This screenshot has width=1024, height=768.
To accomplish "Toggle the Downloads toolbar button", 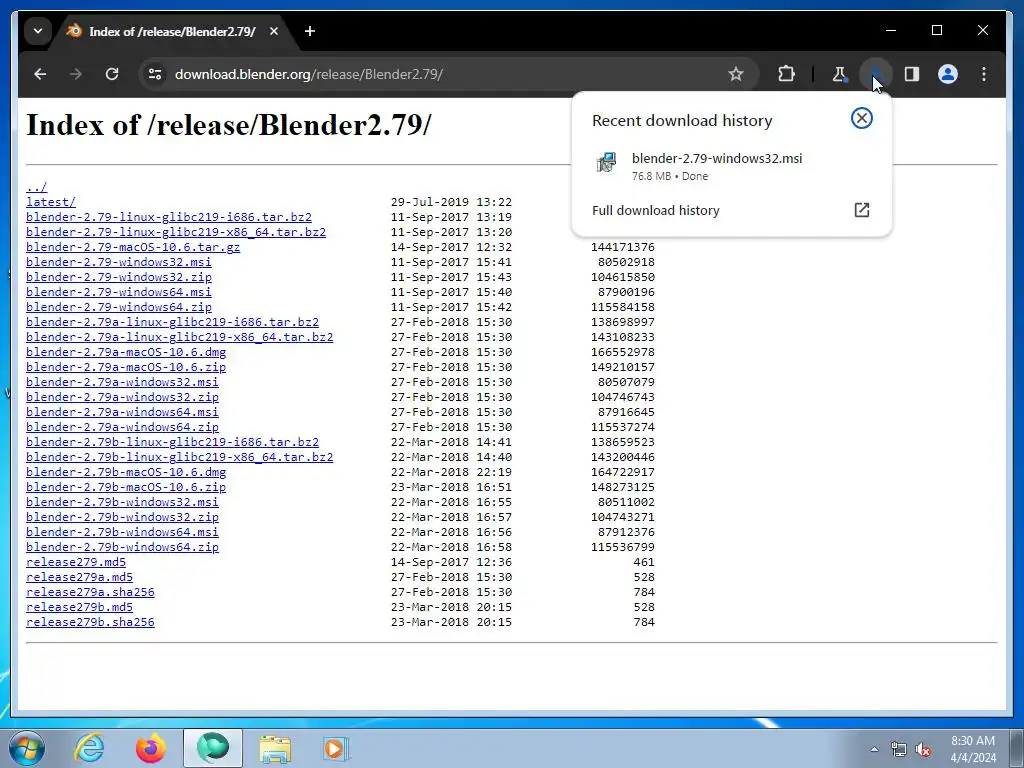I will (876, 74).
